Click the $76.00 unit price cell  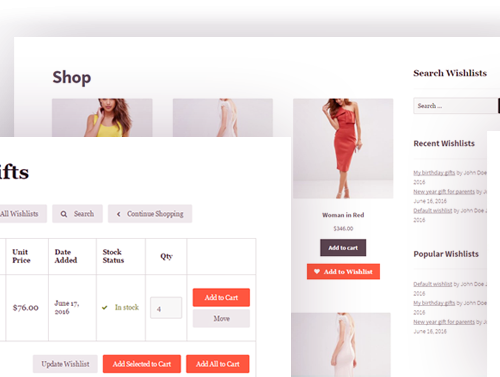pos(26,307)
